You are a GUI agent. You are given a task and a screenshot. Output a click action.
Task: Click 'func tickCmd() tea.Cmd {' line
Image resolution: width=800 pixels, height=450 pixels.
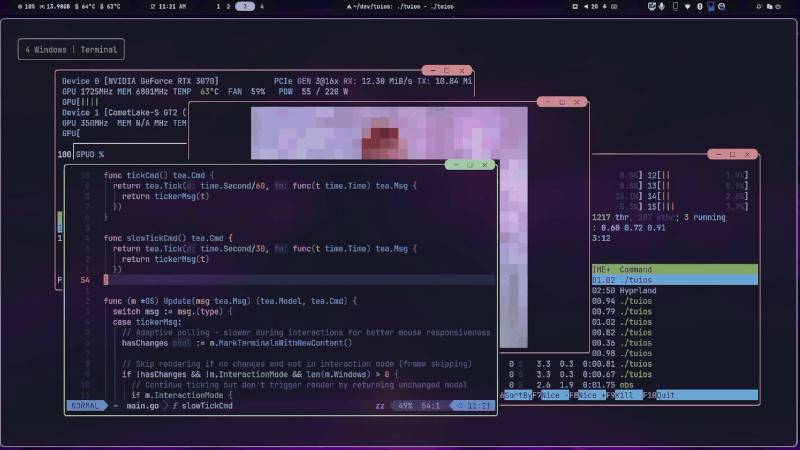(x=159, y=176)
